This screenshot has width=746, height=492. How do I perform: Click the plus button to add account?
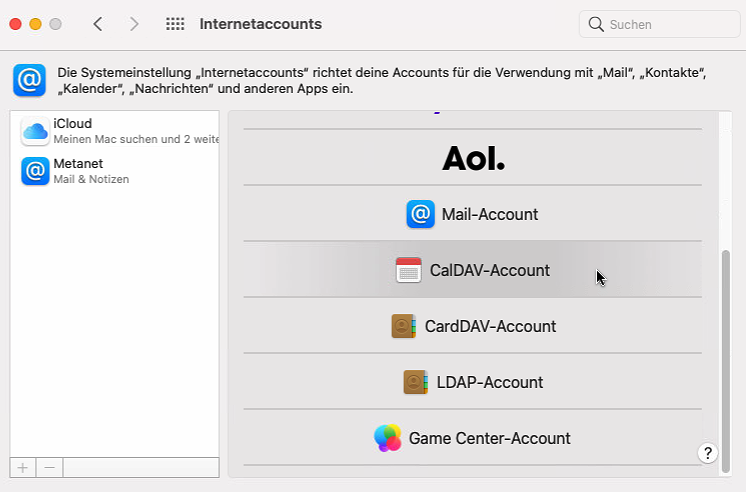tap(23, 467)
